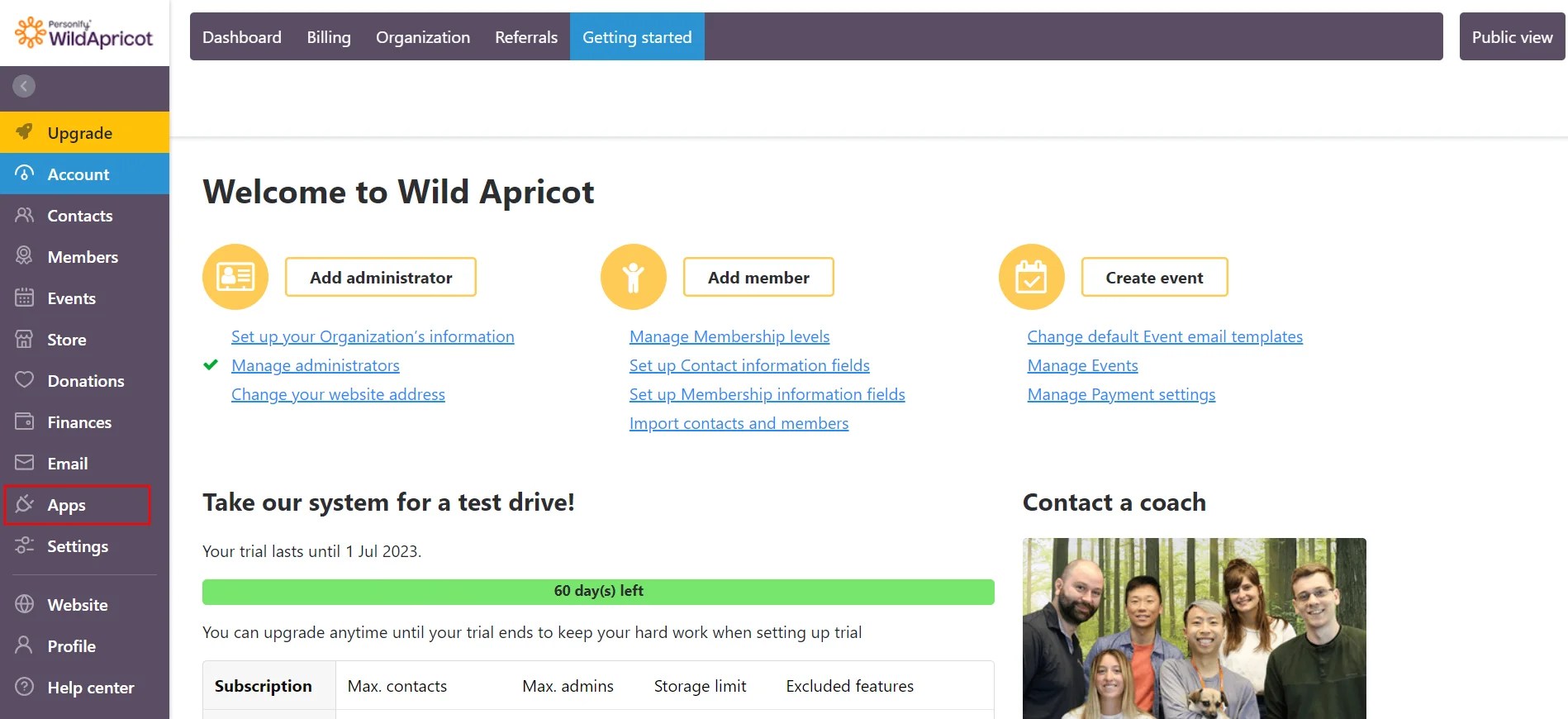
Task: Open Change your website address link
Action: coord(338,394)
